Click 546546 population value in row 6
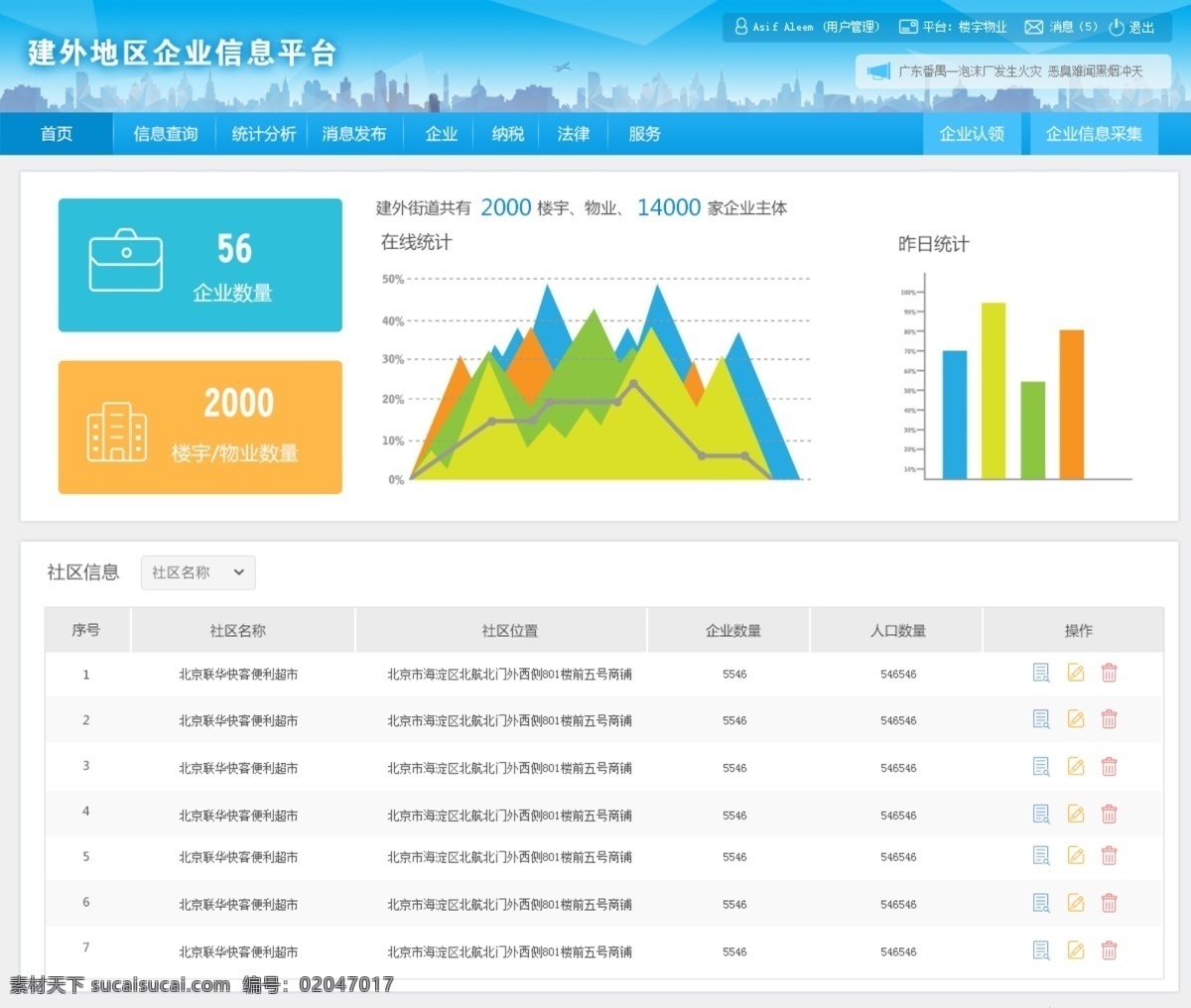Image resolution: width=1191 pixels, height=1008 pixels. tap(898, 904)
